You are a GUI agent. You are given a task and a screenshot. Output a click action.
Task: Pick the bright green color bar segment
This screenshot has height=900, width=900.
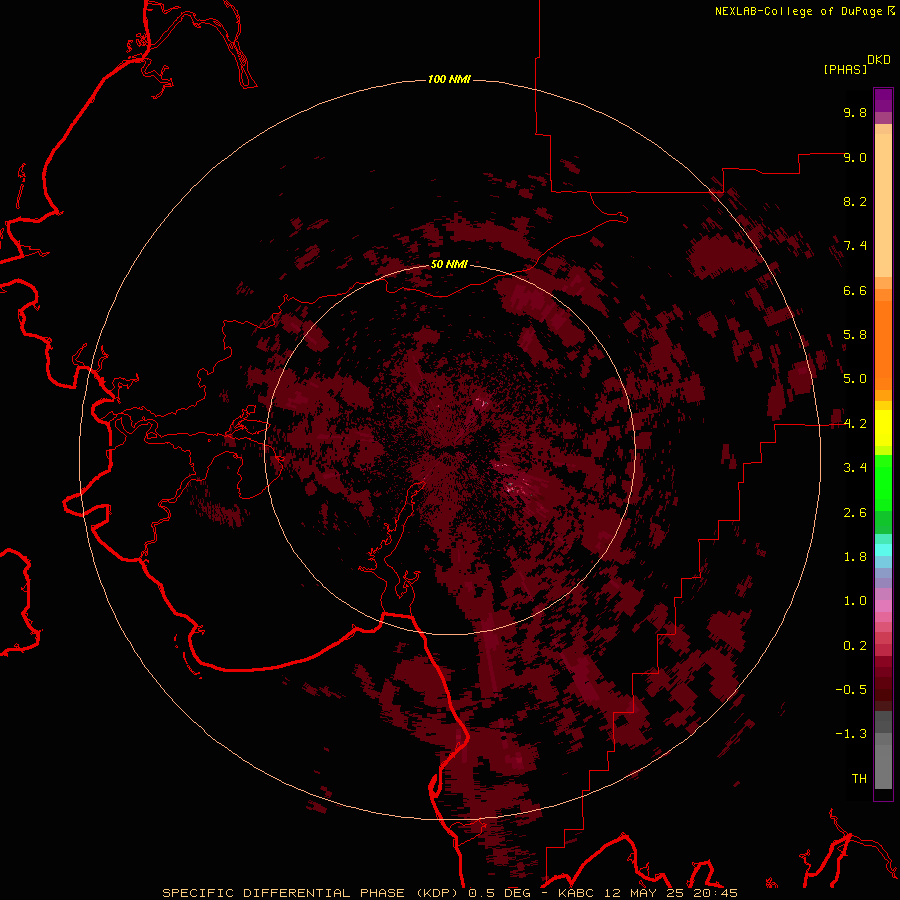pos(883,482)
